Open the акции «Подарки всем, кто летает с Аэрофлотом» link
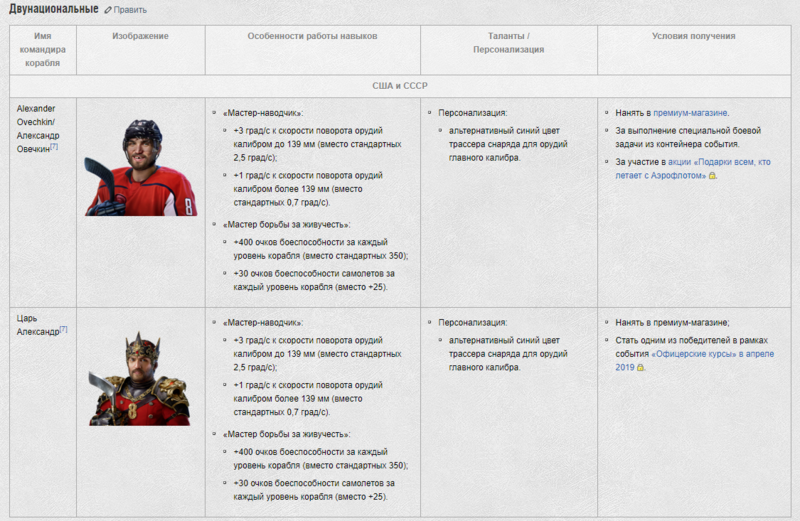This screenshot has width=800, height=521. (x=693, y=168)
